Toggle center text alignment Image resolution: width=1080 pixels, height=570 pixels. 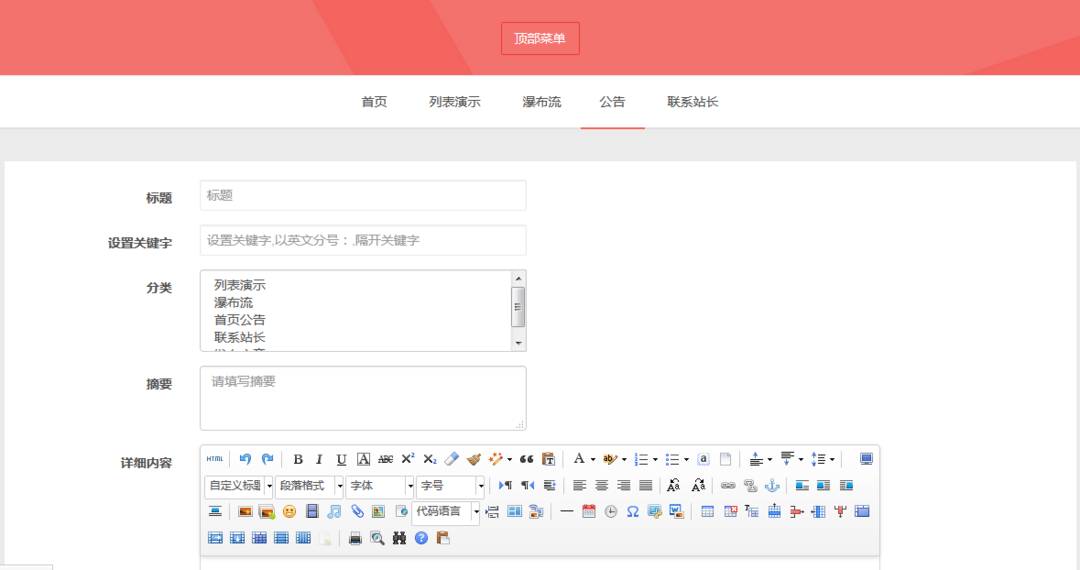pyautogui.click(x=602, y=486)
